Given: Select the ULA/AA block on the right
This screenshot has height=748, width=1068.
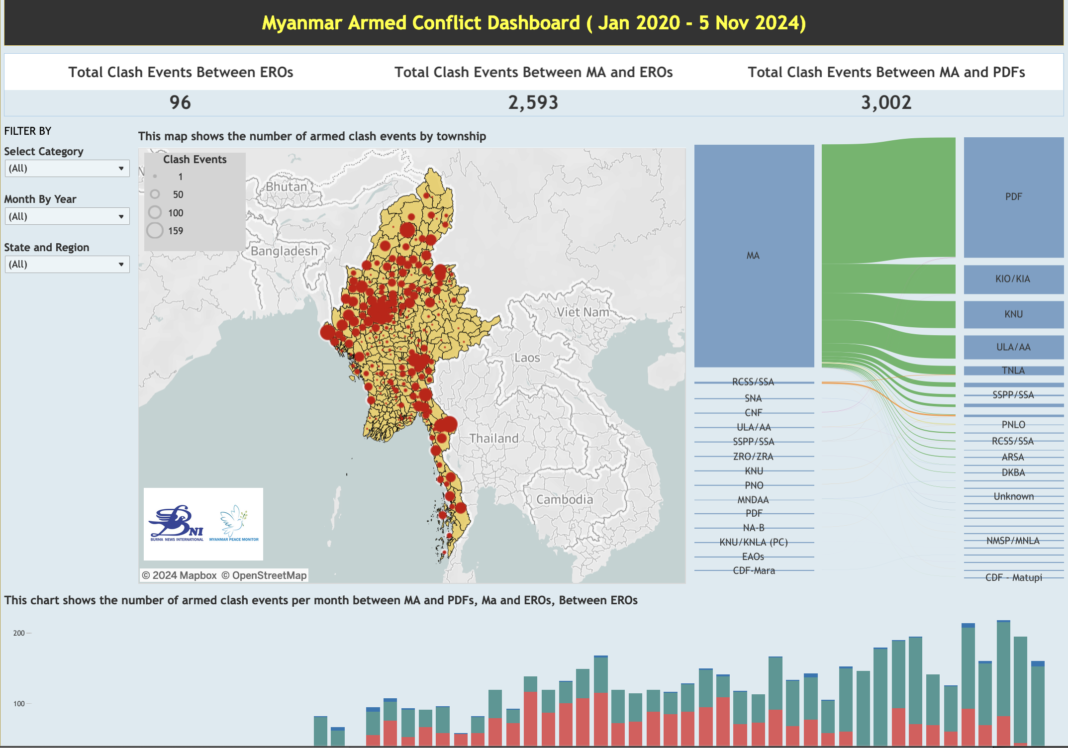Looking at the screenshot, I should pyautogui.click(x=1013, y=347).
